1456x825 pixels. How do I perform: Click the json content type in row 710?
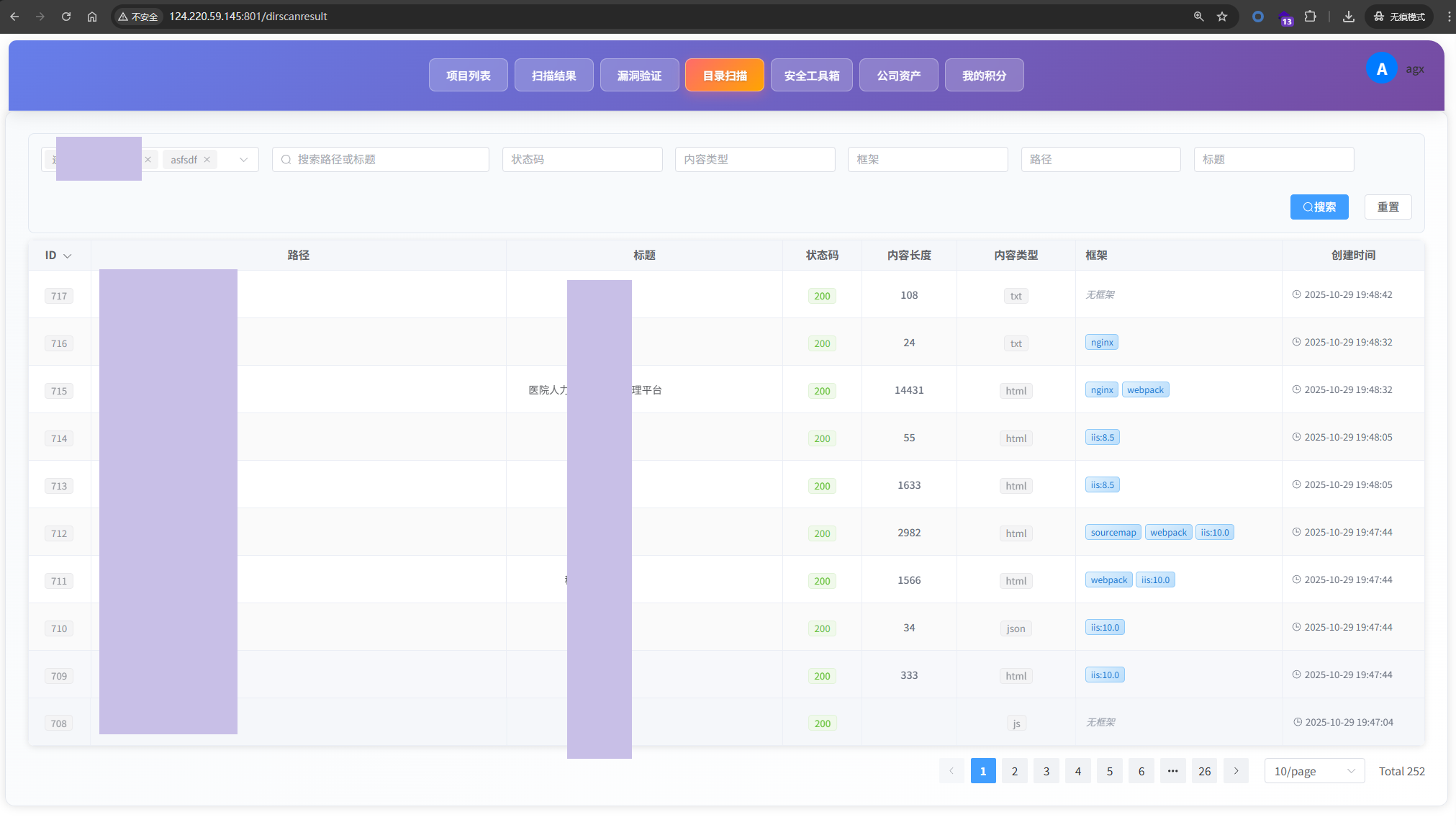click(x=1016, y=628)
